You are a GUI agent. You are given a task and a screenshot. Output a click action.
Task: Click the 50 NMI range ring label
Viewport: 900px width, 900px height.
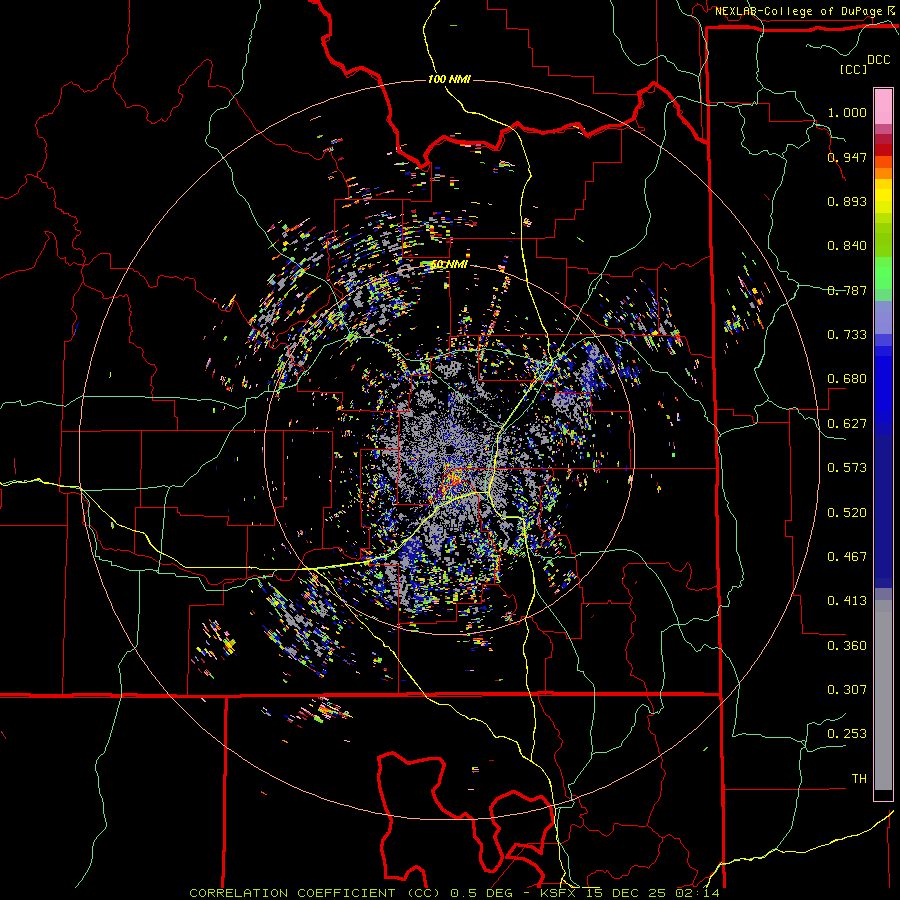pos(449,264)
